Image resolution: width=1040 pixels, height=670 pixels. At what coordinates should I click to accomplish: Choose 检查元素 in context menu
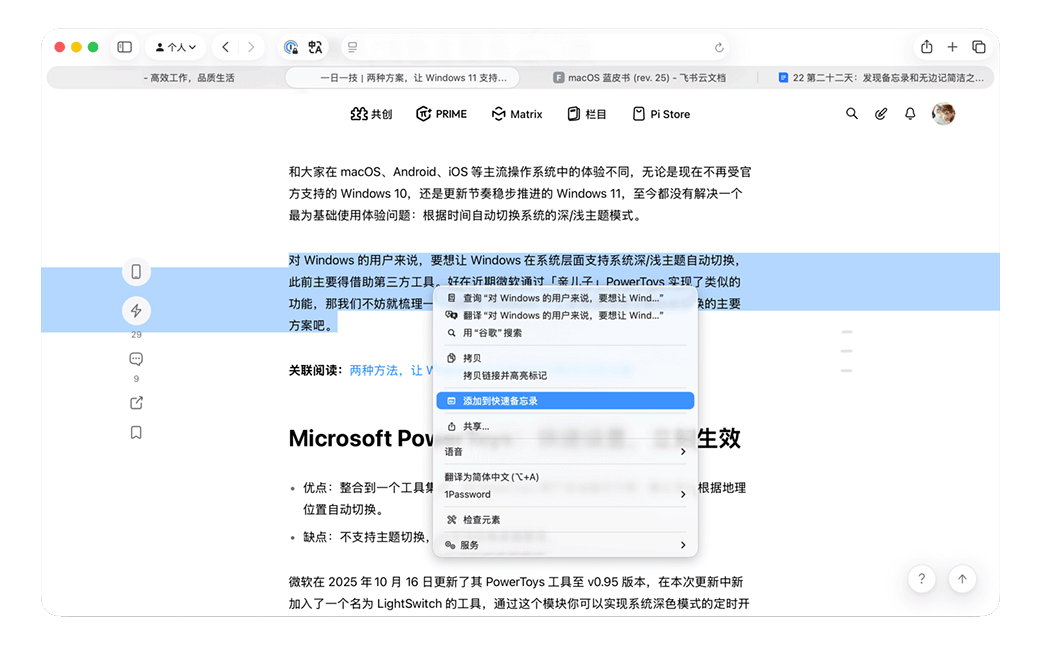(x=565, y=519)
